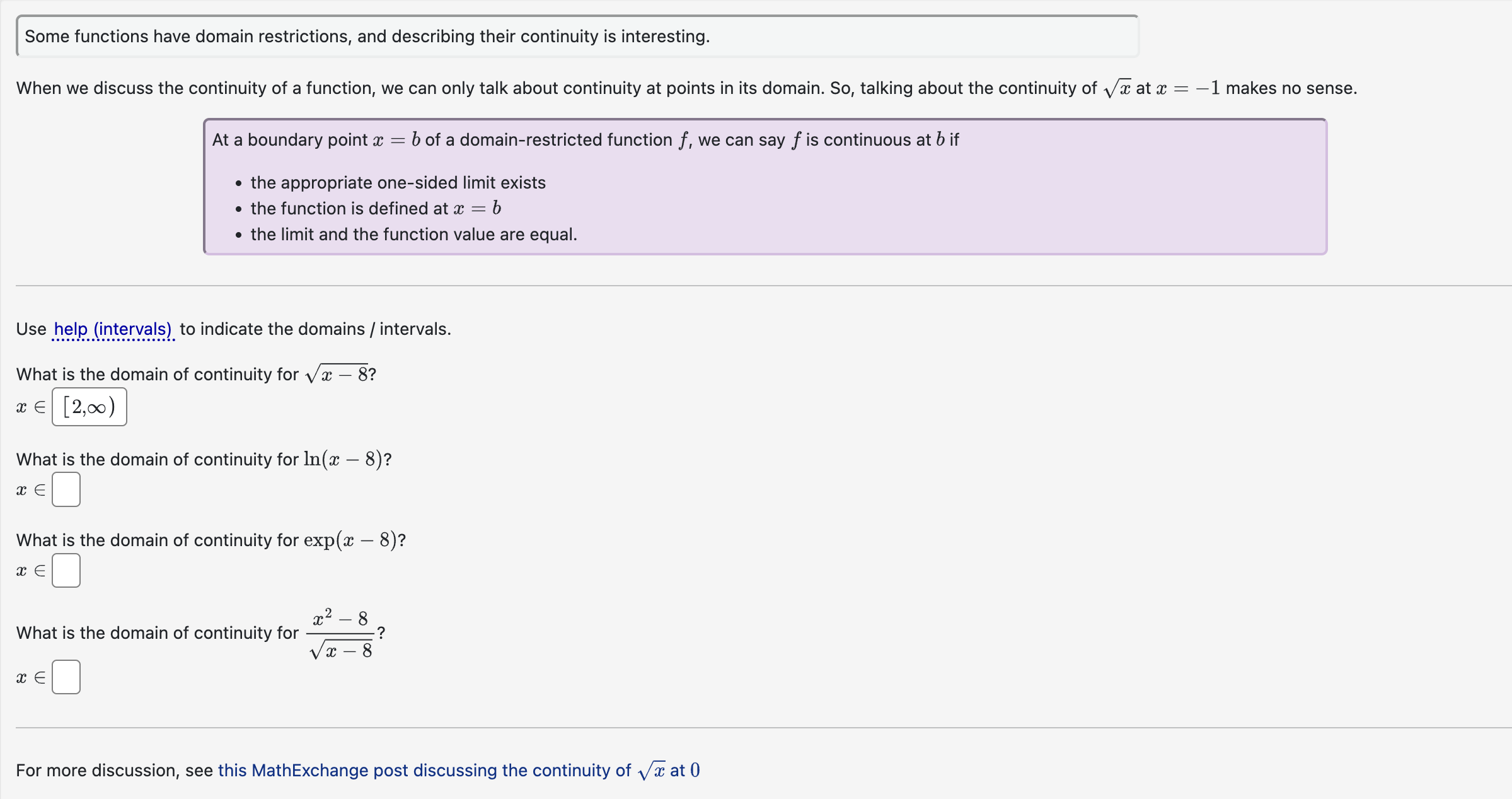Click the x ∈ label beside the last answer box

(x=30, y=676)
